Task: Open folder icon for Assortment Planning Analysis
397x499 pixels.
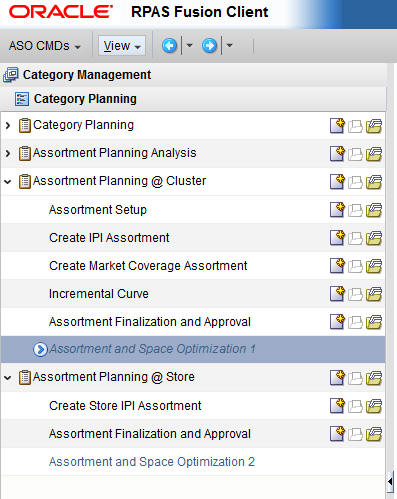Action: pos(374,154)
